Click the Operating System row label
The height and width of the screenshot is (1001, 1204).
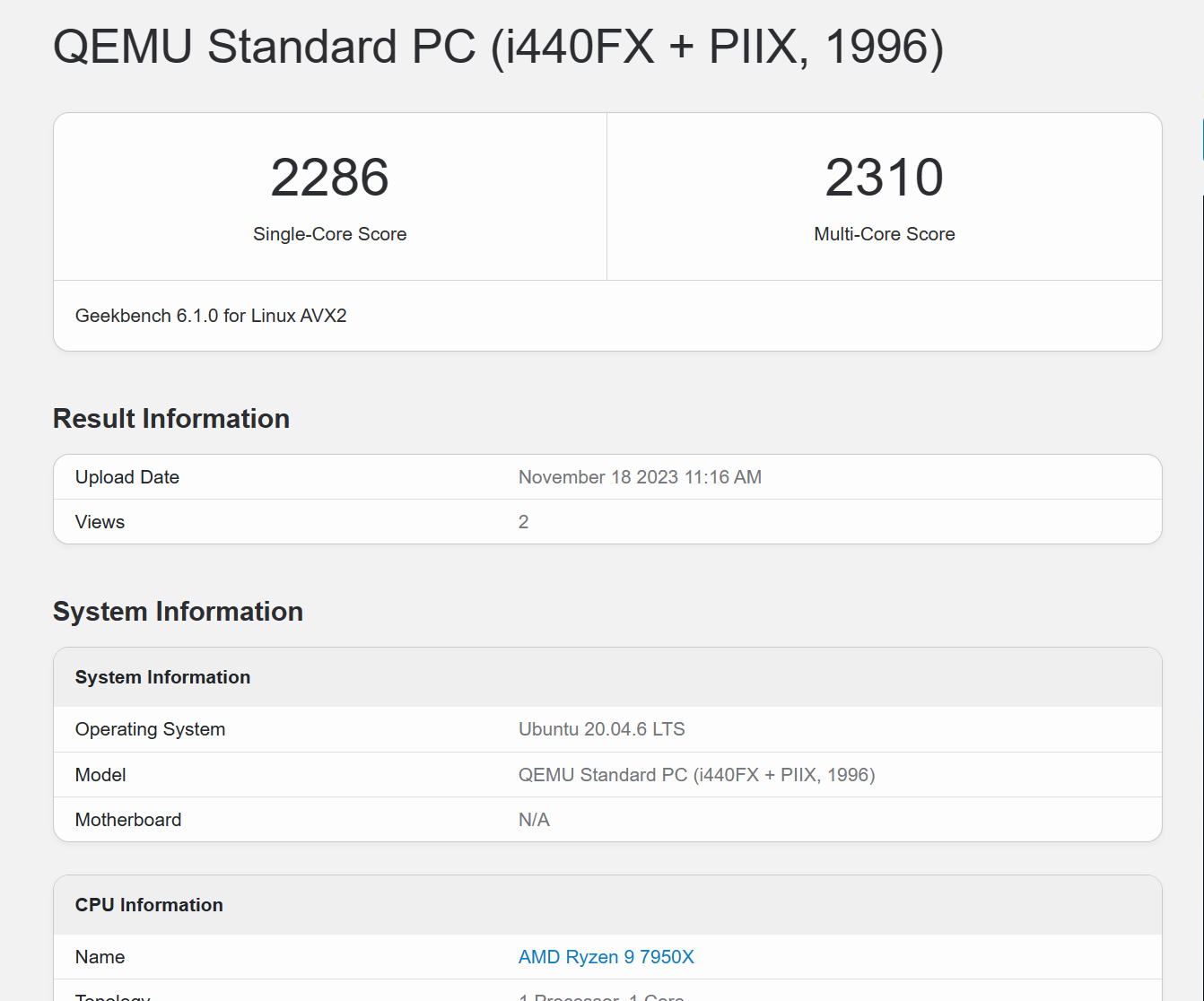pos(150,729)
